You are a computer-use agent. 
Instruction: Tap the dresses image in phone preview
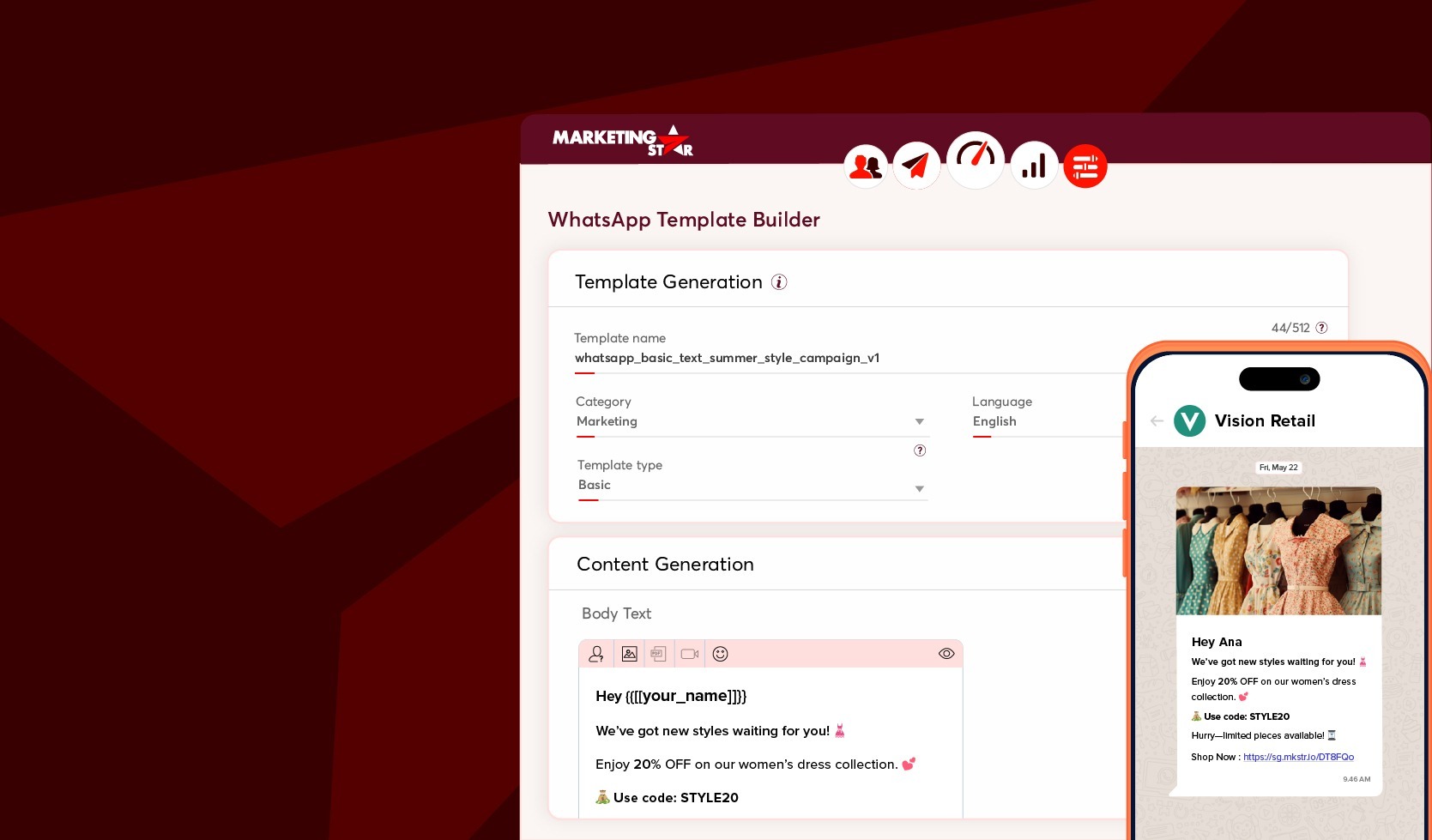[x=1278, y=551]
